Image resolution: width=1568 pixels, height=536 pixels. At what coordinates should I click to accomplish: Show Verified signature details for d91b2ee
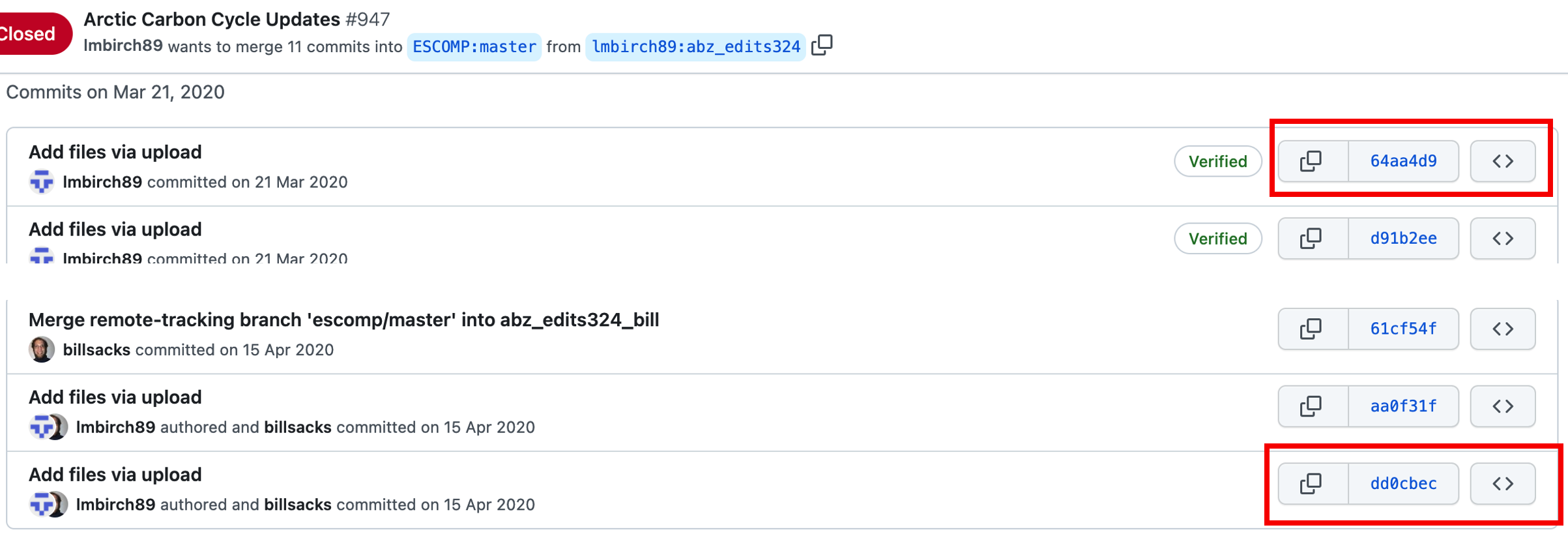(1217, 239)
